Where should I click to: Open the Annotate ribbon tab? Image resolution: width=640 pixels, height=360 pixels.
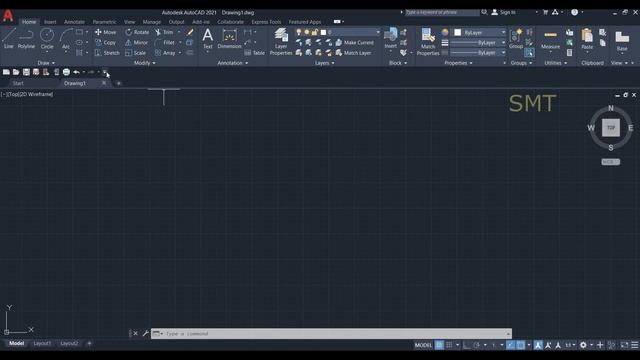coord(74,22)
